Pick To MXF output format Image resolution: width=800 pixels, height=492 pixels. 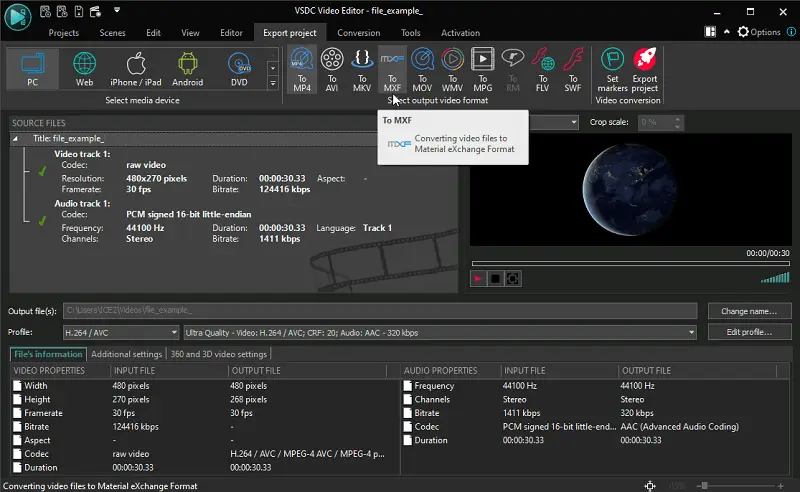[392, 69]
